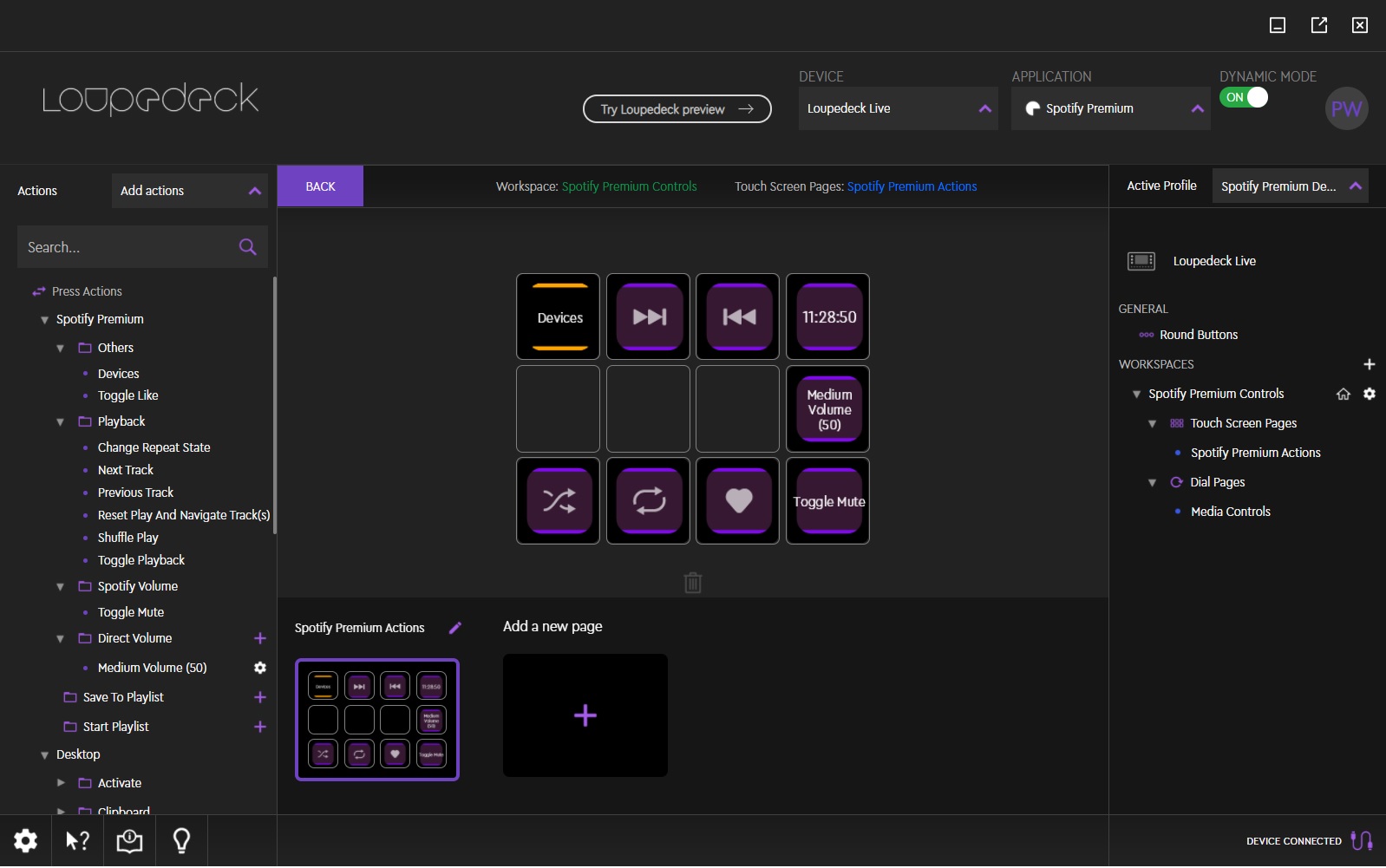1386x868 pixels.
Task: Open the Device dropdown Loupedeck Live
Action: [898, 108]
